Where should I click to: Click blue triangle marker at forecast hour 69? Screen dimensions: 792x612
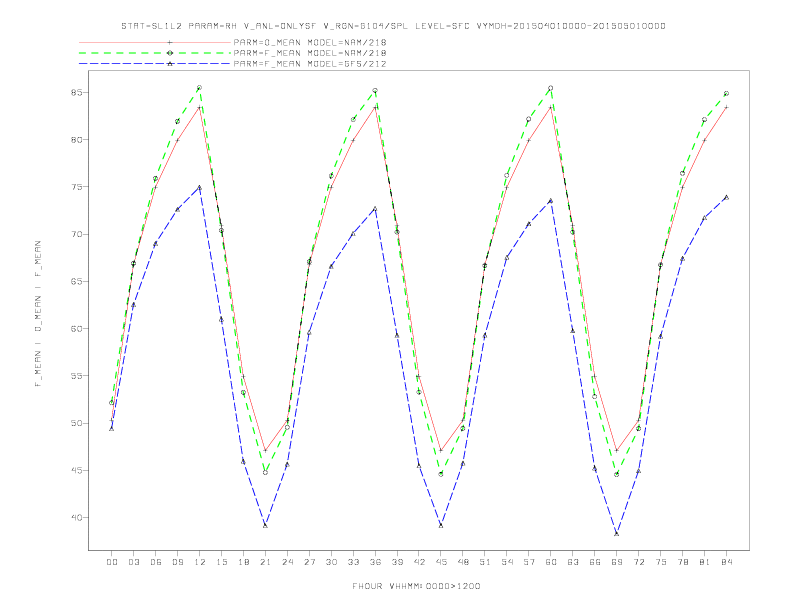[617, 533]
